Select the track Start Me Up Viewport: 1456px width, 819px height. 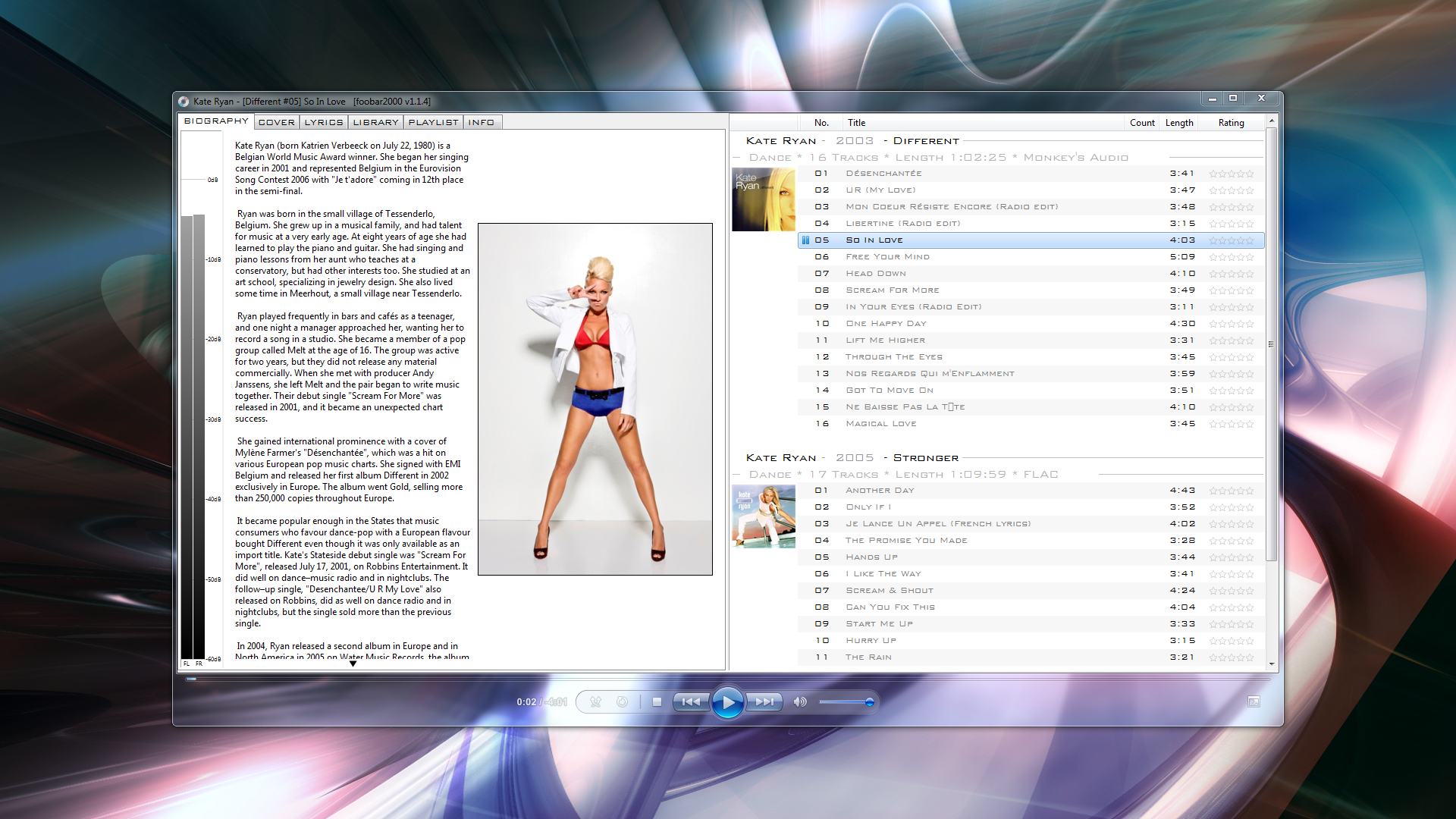click(x=1031, y=624)
